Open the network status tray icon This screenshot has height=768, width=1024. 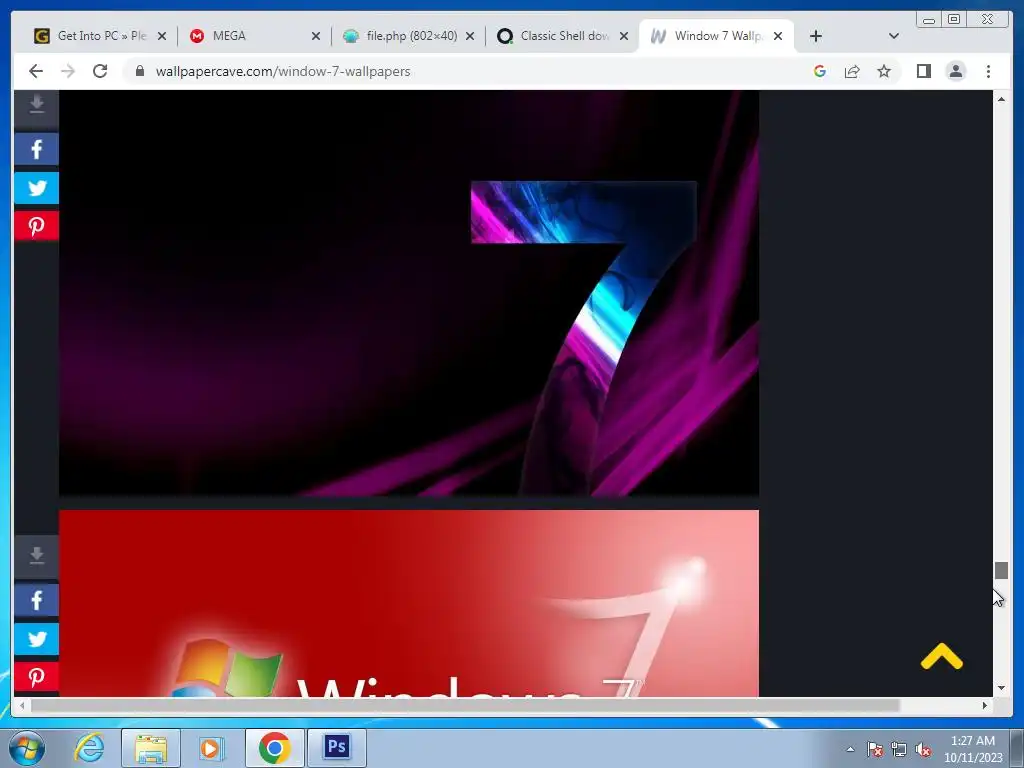(899, 749)
